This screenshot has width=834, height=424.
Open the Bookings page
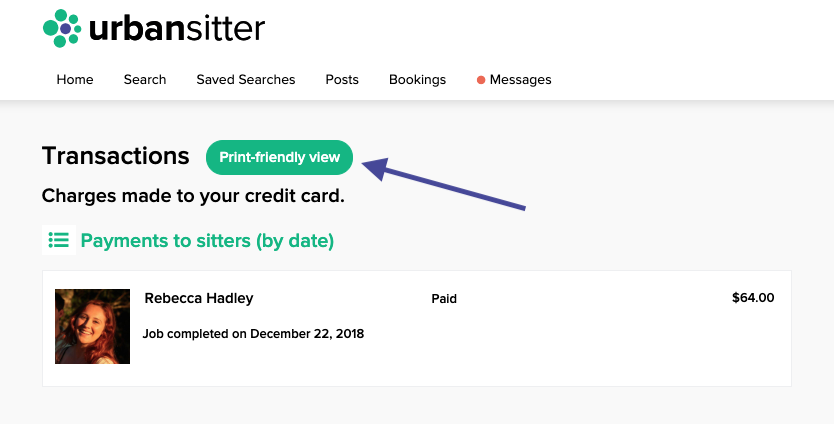[418, 79]
